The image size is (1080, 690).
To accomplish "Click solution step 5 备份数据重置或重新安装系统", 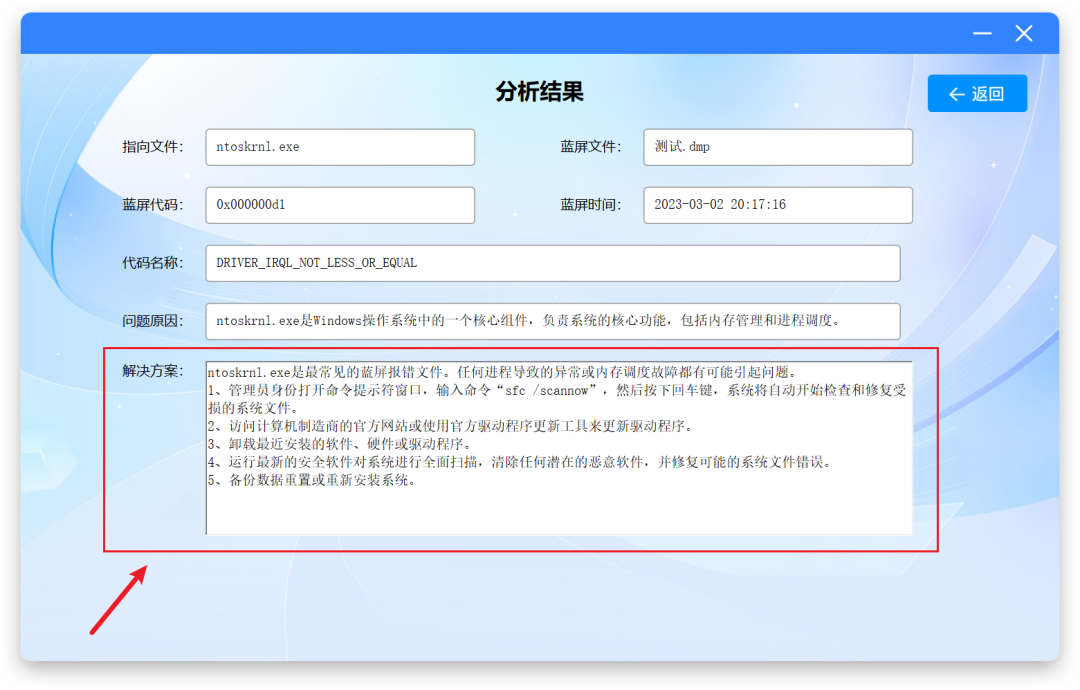I will click(x=311, y=480).
